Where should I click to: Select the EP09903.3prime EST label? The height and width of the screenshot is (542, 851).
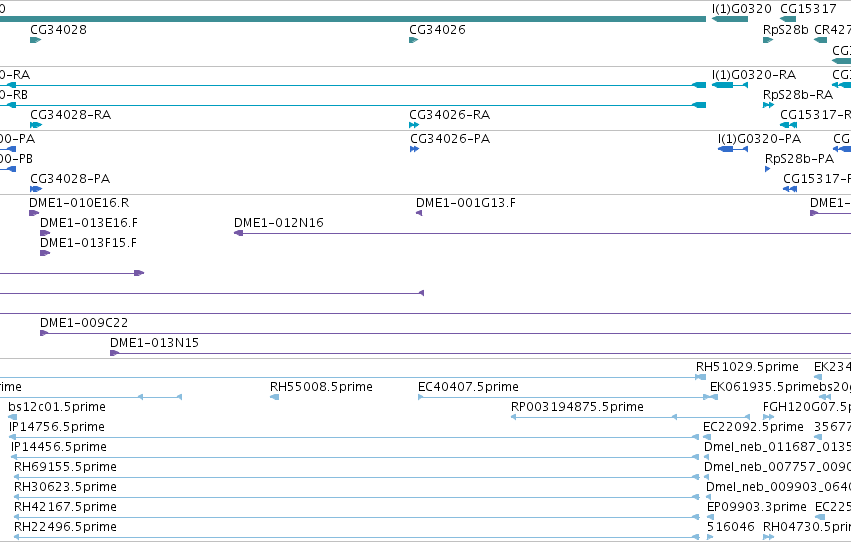click(757, 507)
